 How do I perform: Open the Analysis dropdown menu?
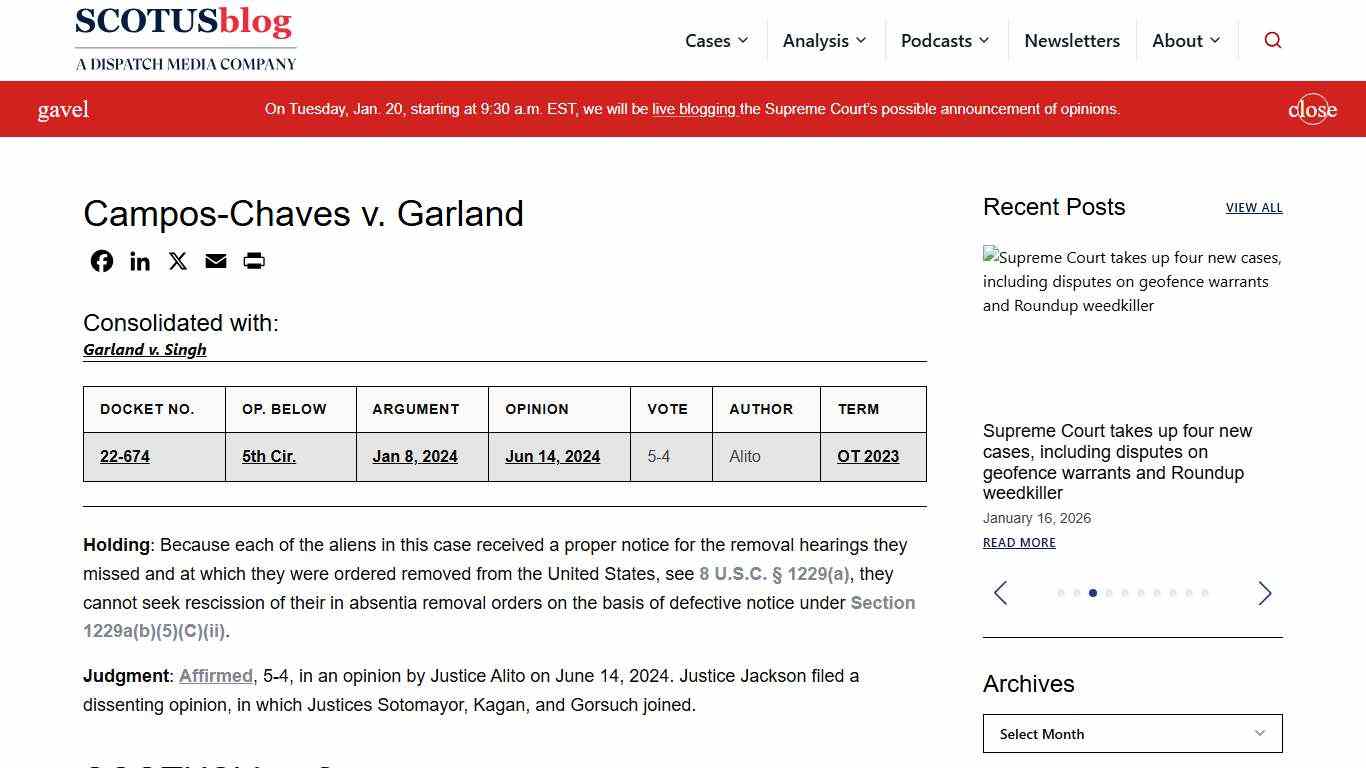tap(824, 40)
